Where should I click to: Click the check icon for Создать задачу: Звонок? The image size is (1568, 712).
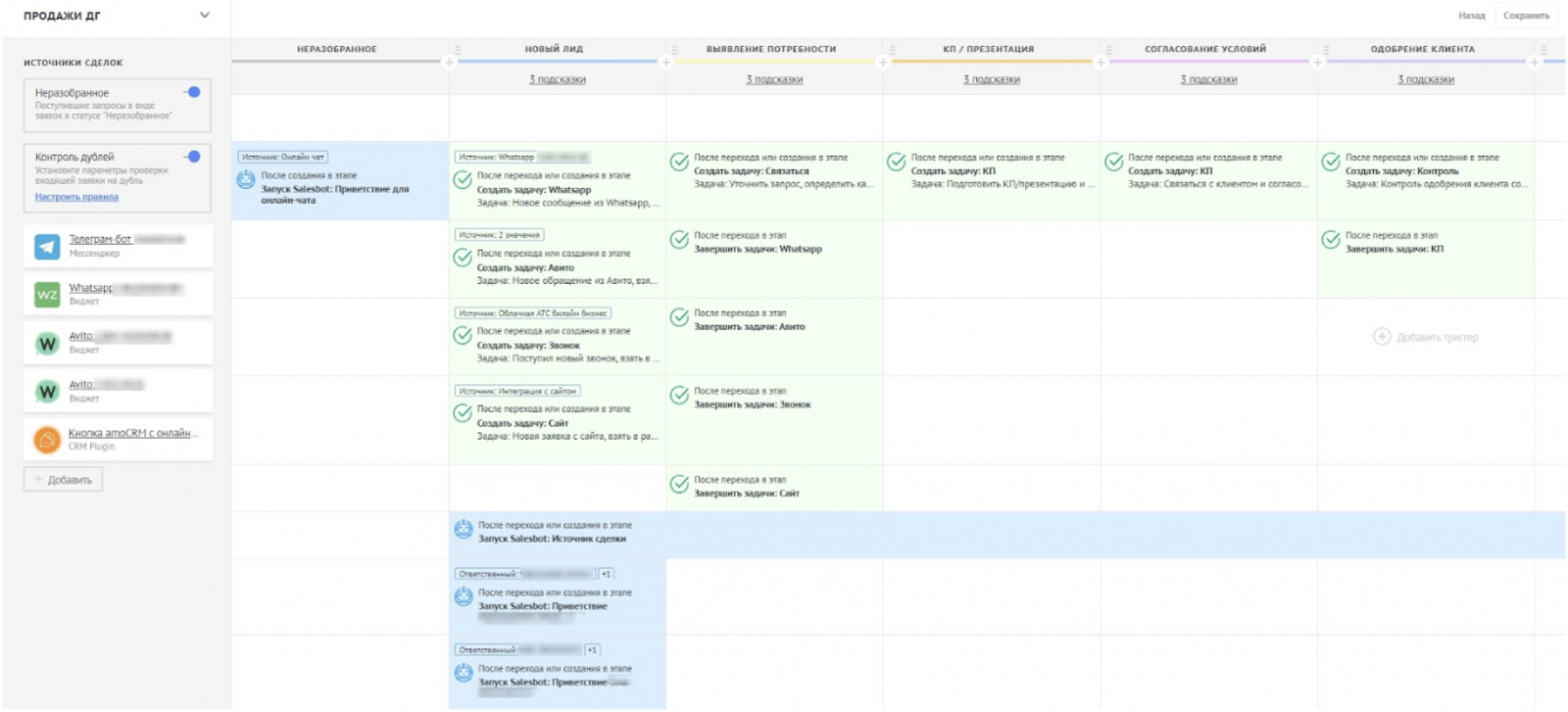tap(463, 335)
